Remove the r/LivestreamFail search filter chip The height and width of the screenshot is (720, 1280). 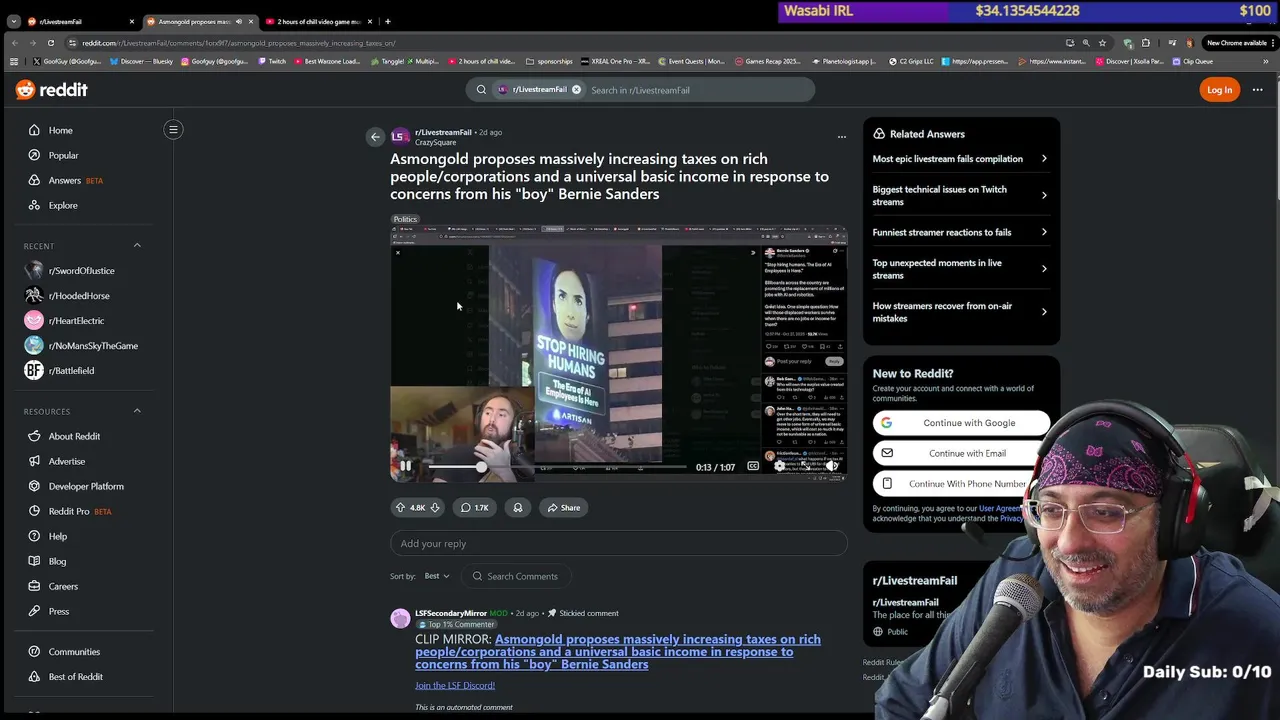coord(576,90)
